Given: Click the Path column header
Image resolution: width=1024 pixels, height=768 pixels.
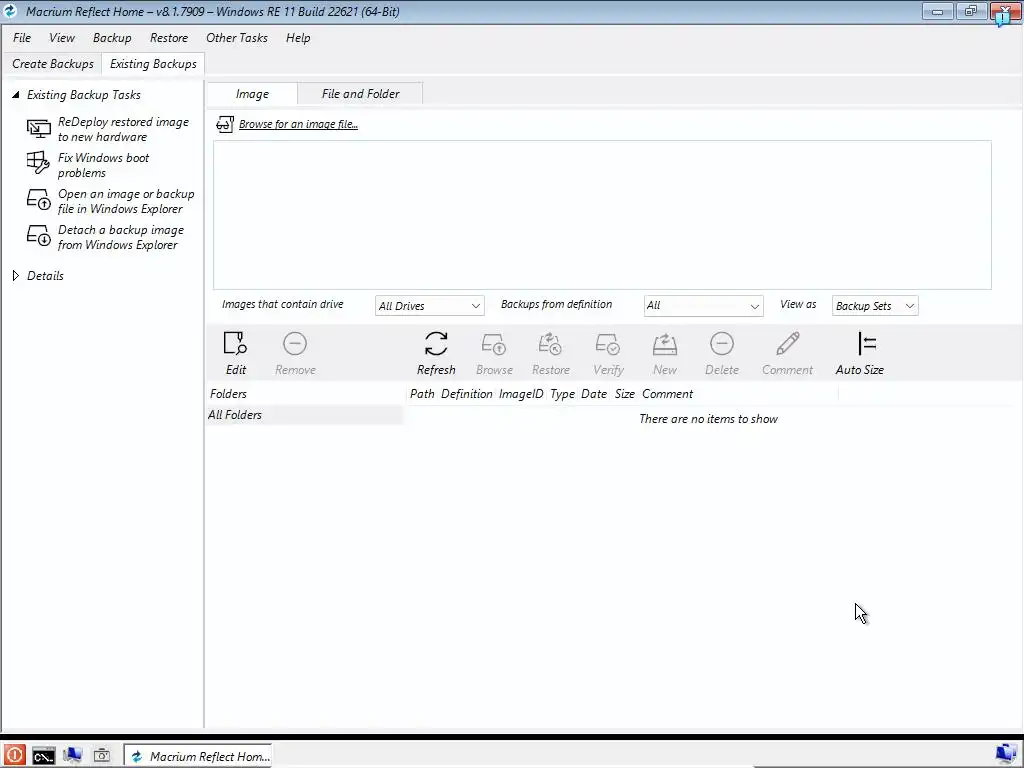Looking at the screenshot, I should (x=422, y=394).
